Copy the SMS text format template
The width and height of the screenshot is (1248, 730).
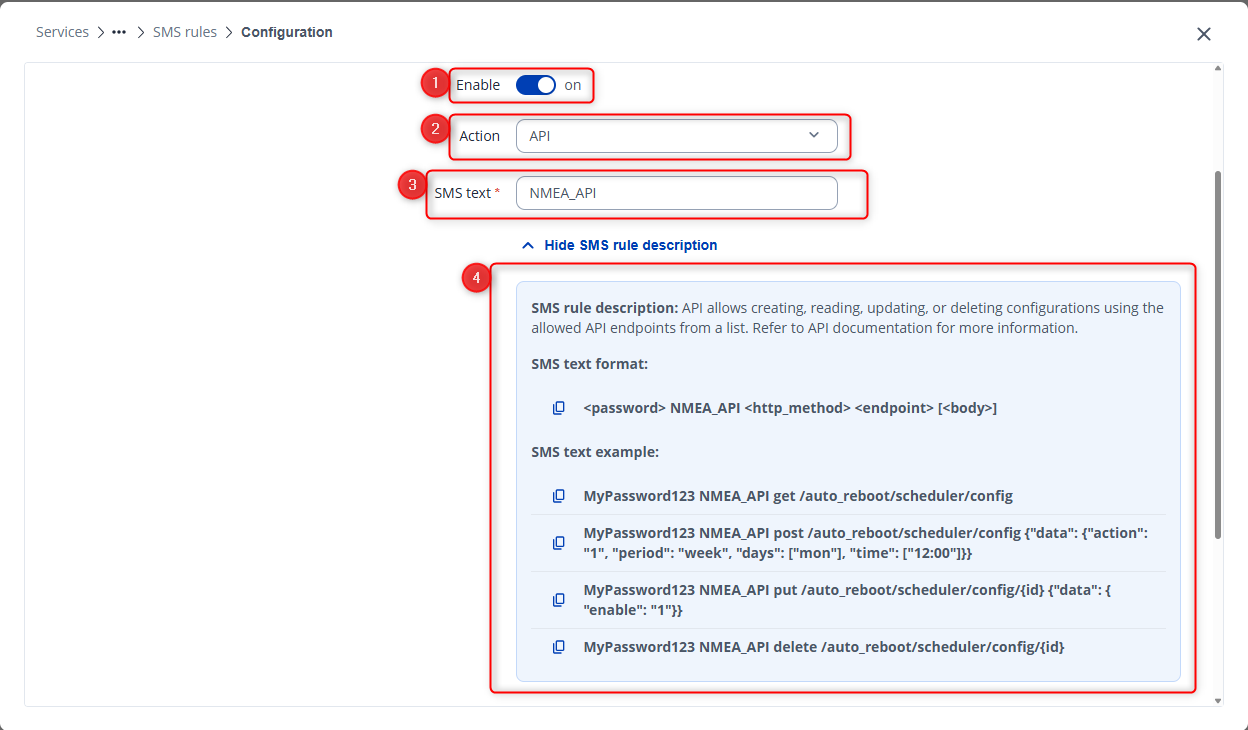[x=559, y=408]
